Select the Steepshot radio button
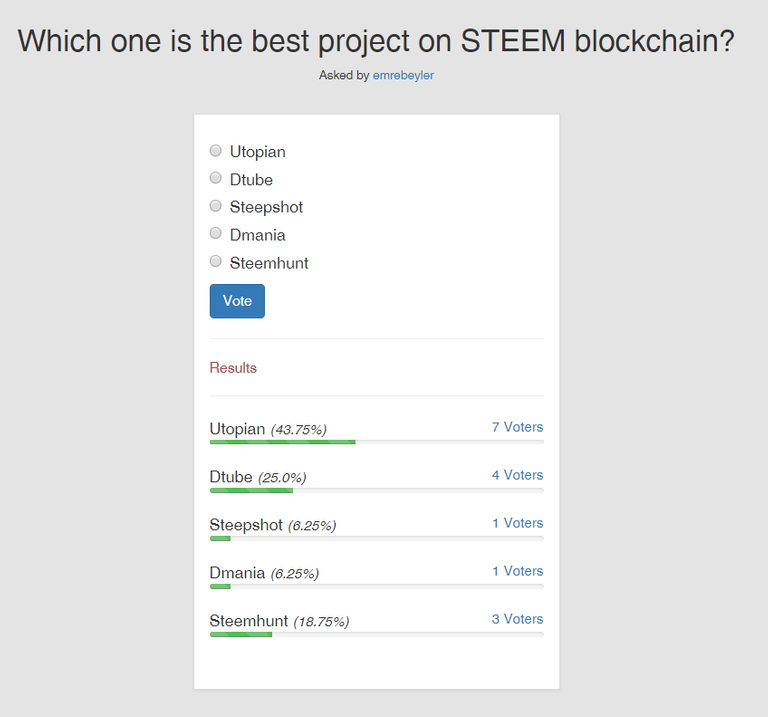 (x=216, y=206)
